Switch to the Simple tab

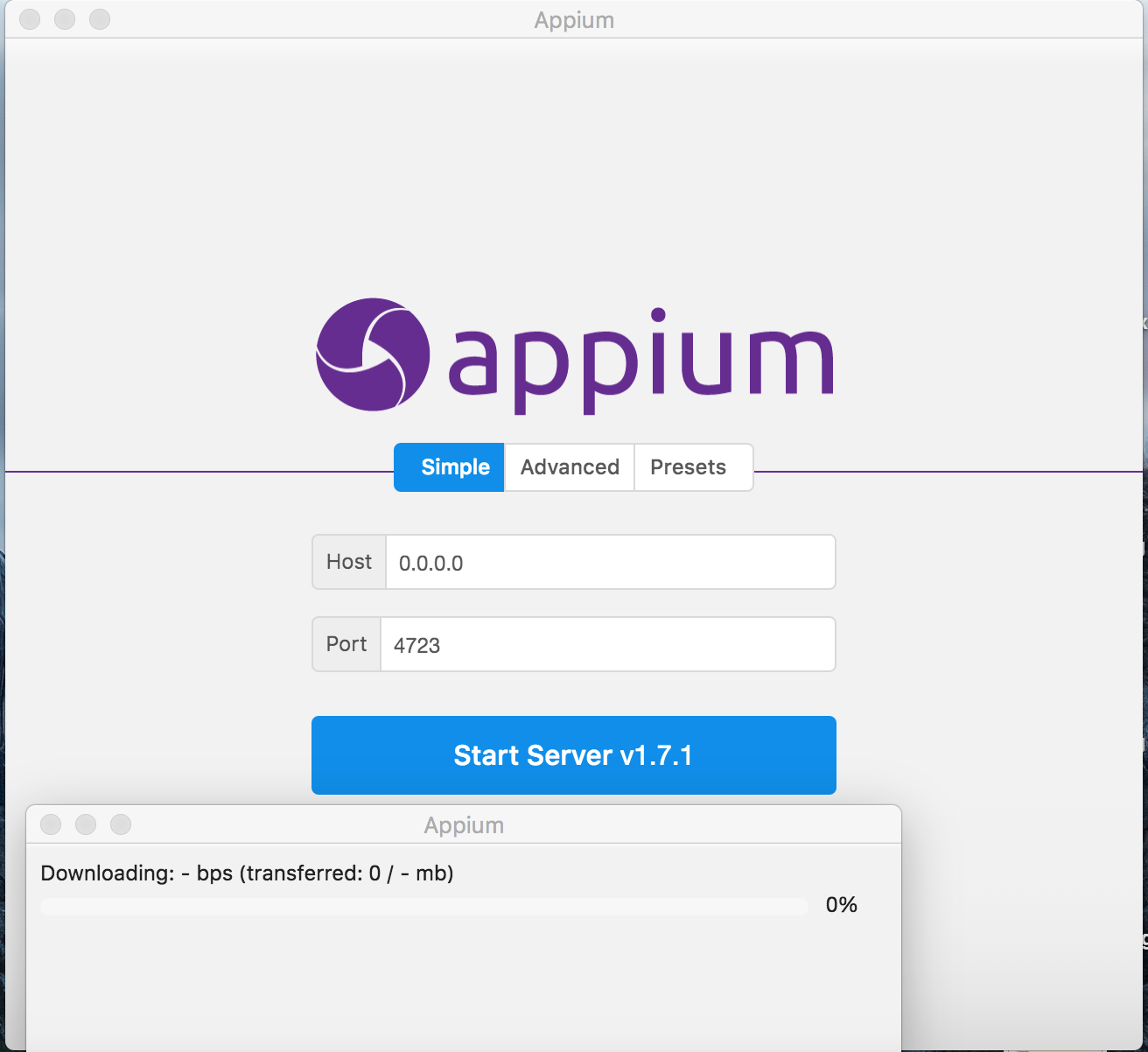(449, 467)
